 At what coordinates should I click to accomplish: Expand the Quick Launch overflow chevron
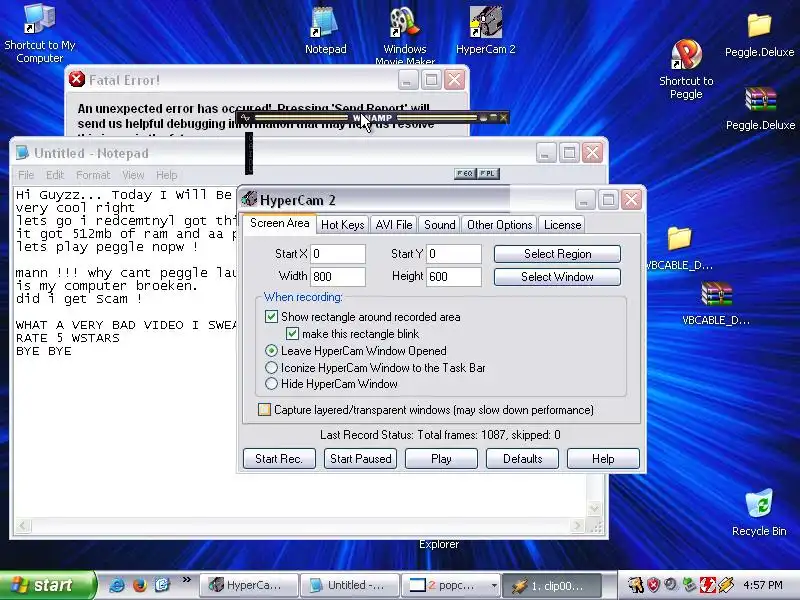coord(186,580)
